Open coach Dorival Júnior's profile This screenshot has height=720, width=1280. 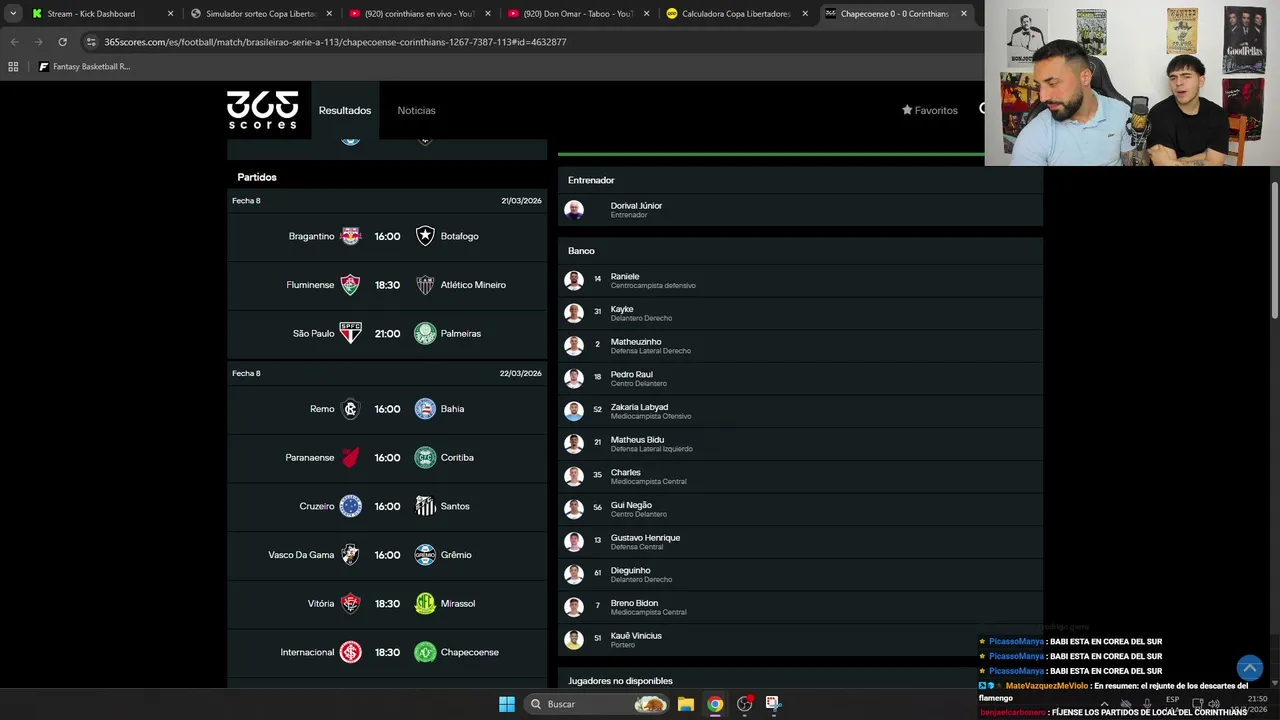[800, 210]
